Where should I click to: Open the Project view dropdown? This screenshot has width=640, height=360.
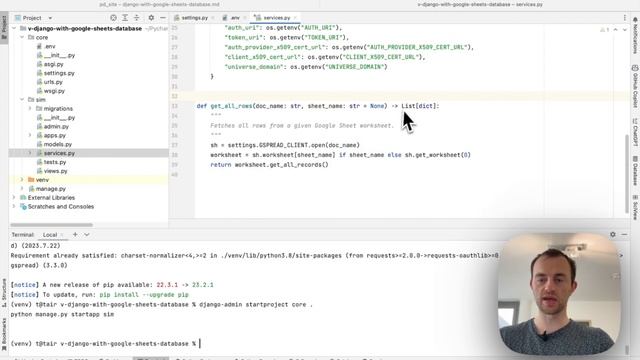click(50, 18)
